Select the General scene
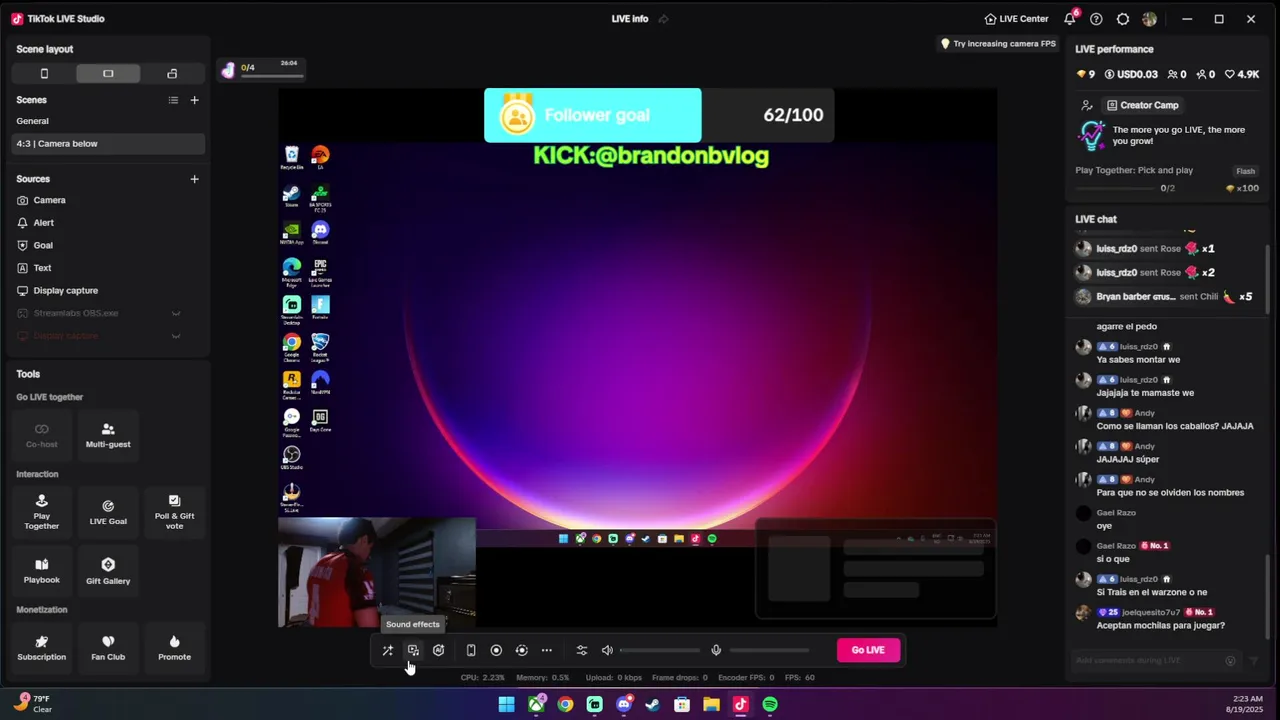Screen dimensions: 1280x720 click(x=108, y=121)
